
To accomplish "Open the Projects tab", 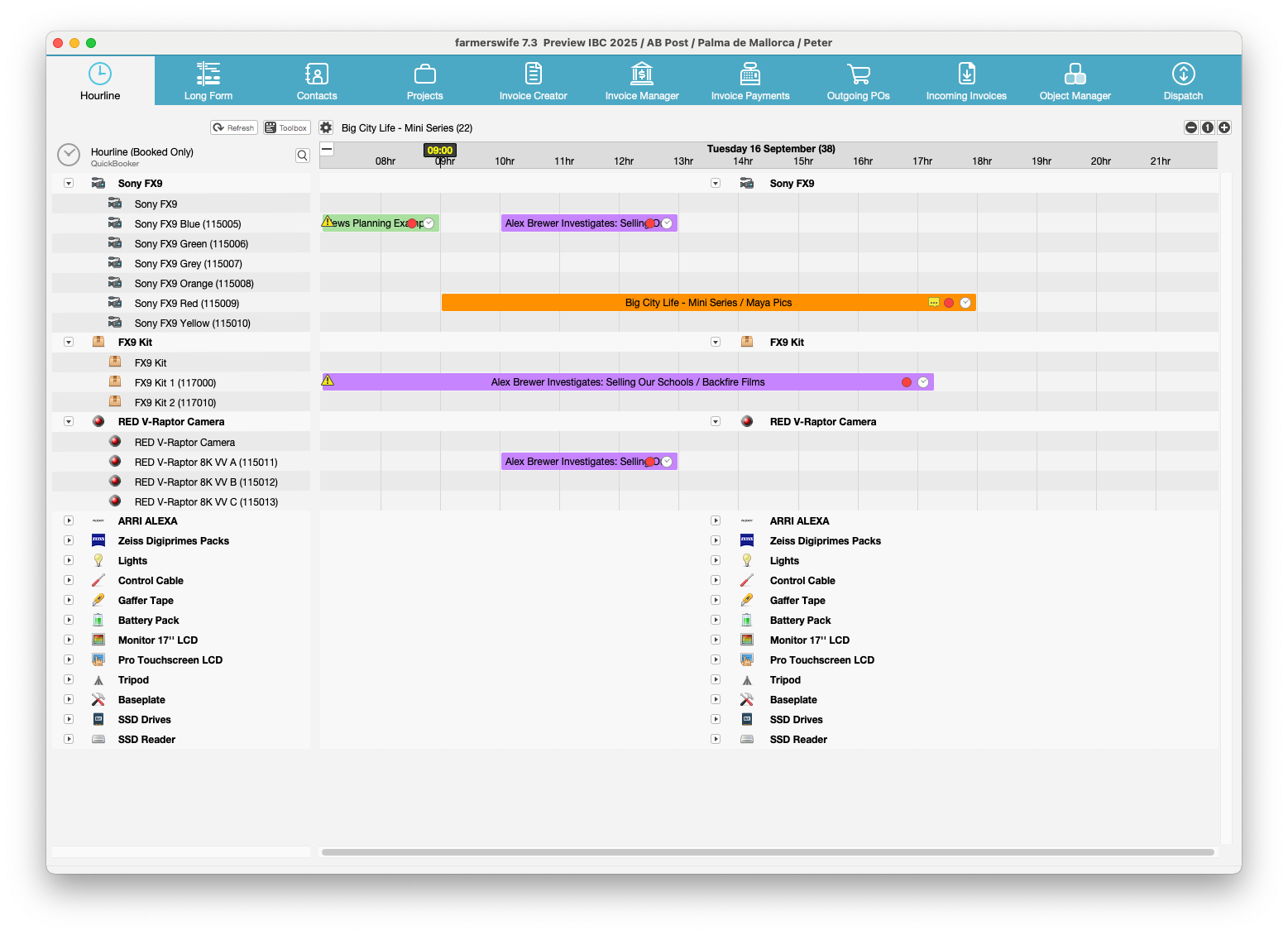I will pyautogui.click(x=425, y=81).
